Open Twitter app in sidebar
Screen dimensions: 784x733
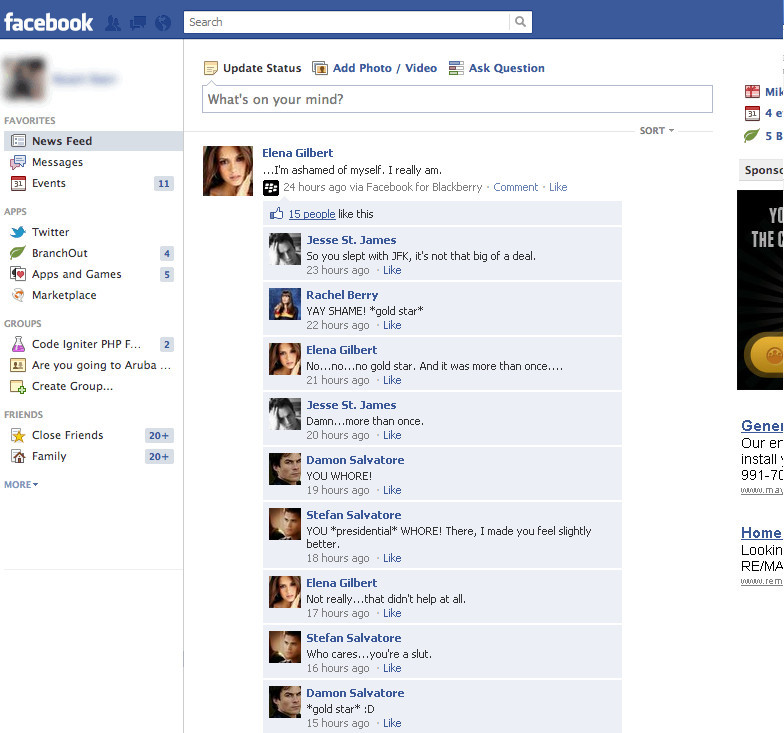(x=50, y=232)
